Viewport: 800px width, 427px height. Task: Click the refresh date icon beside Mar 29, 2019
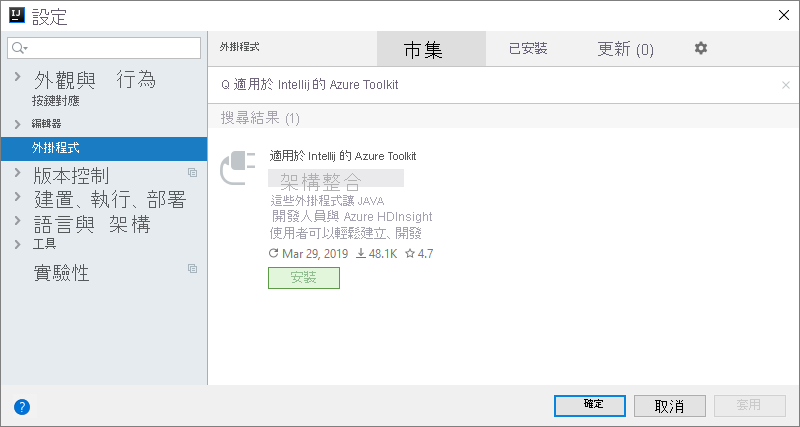(x=273, y=253)
